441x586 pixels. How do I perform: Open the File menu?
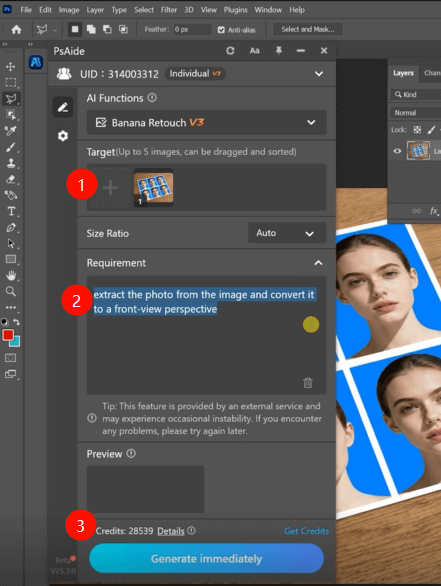(26, 10)
